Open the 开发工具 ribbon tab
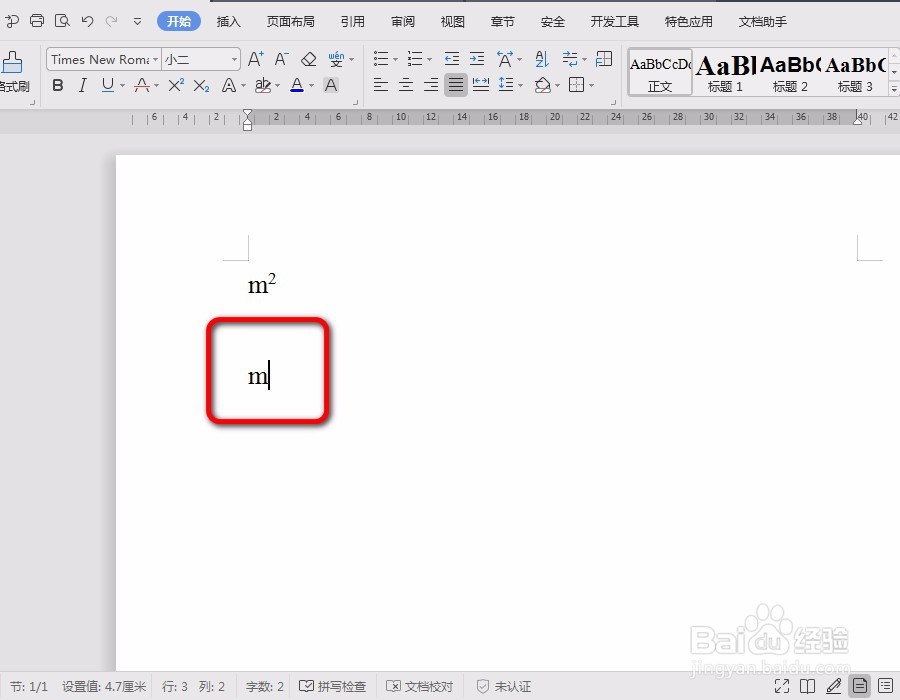 coord(615,21)
